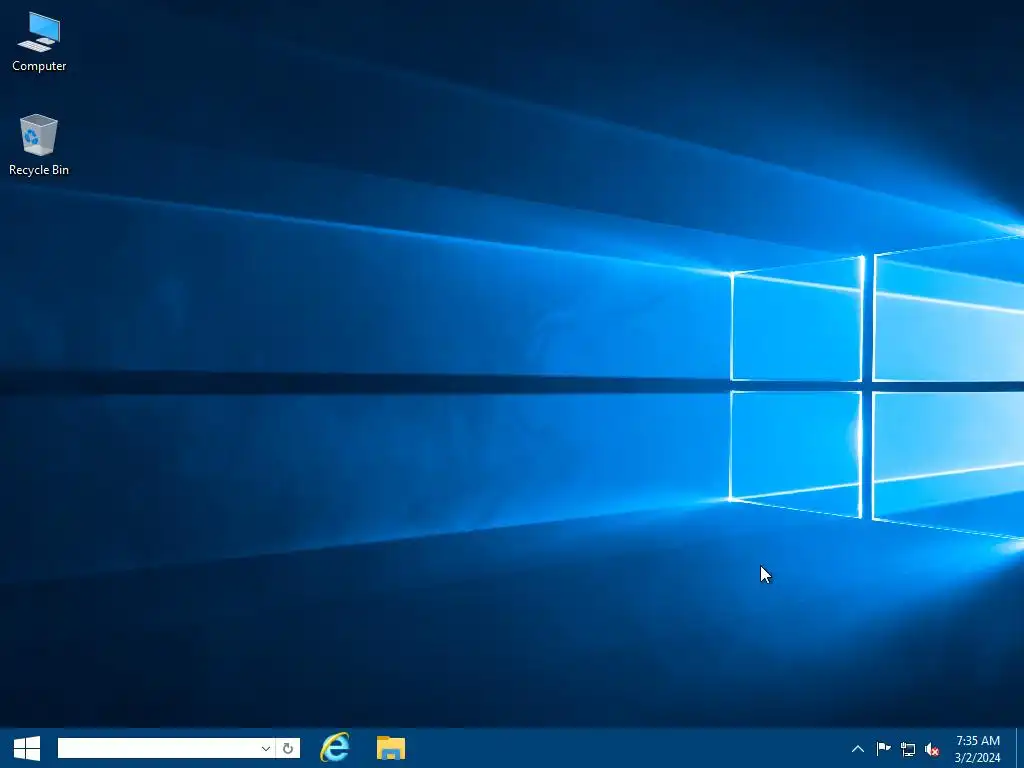Click inside the taskbar address input field
Screen dimensions: 1024x768
coord(157,748)
